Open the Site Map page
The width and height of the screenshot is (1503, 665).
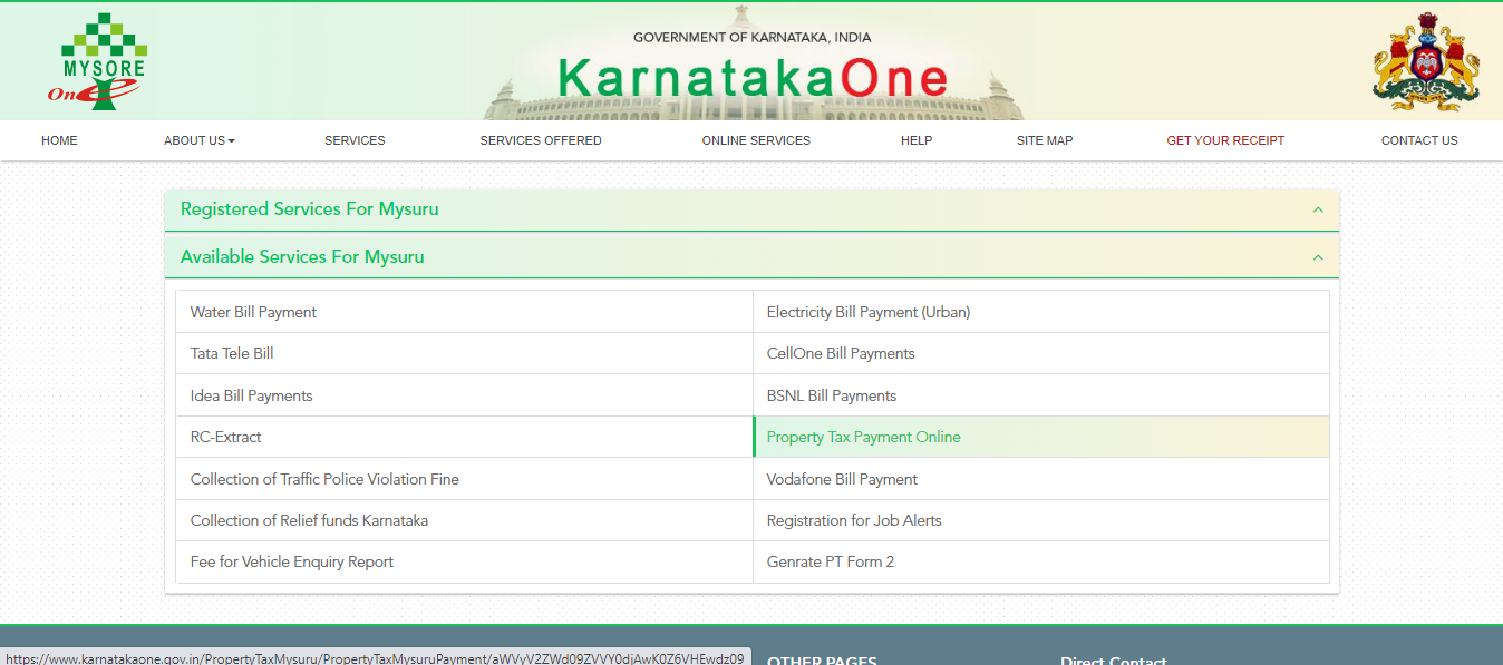pos(1044,140)
